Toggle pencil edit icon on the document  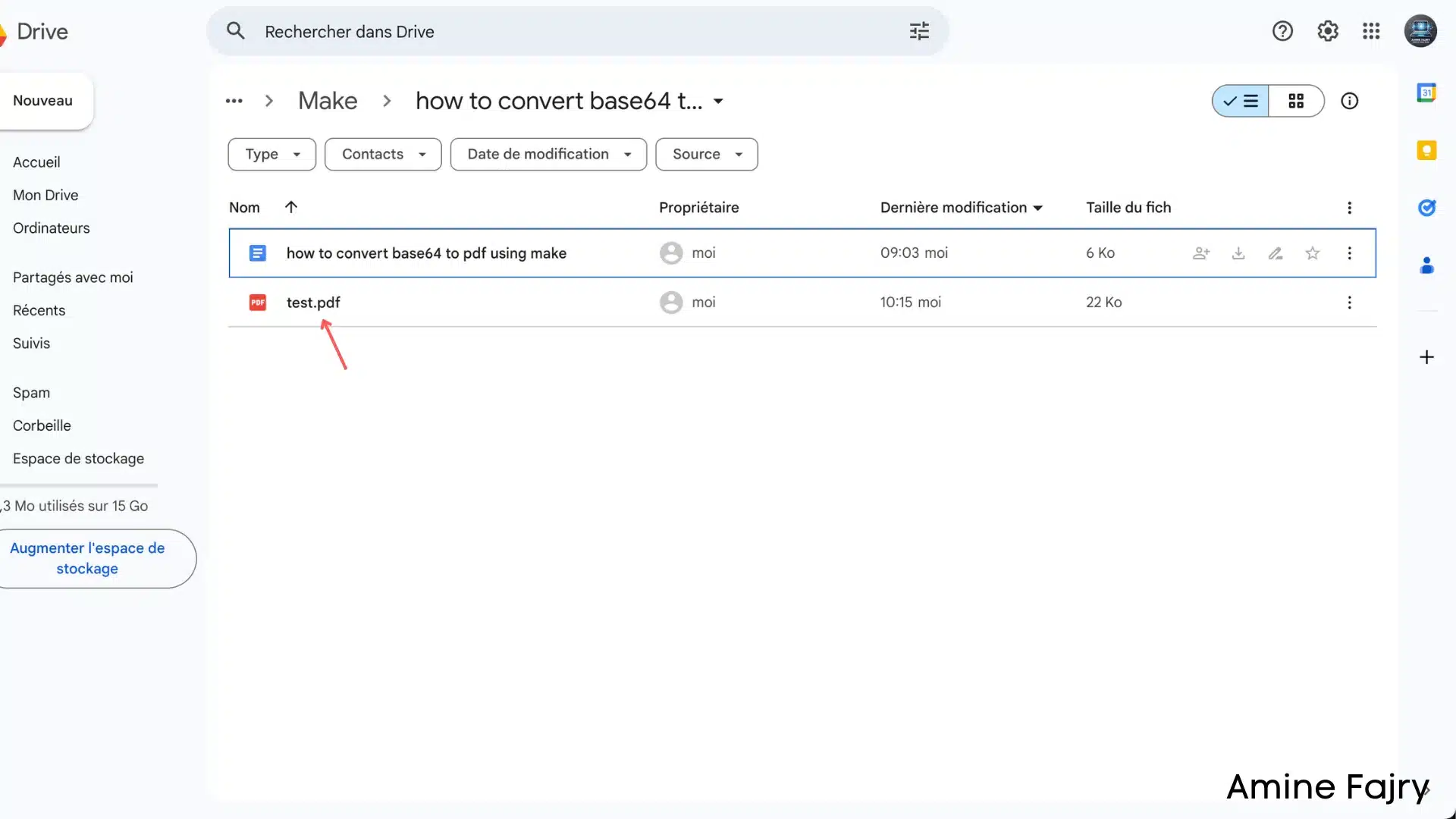[x=1276, y=253]
